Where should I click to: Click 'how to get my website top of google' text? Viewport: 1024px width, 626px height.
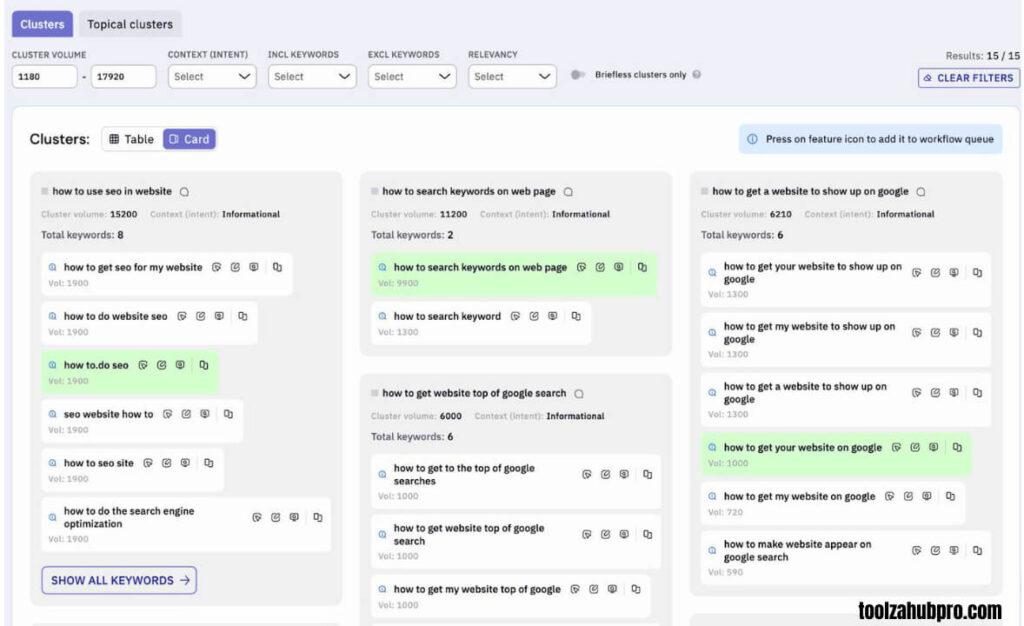pos(477,589)
